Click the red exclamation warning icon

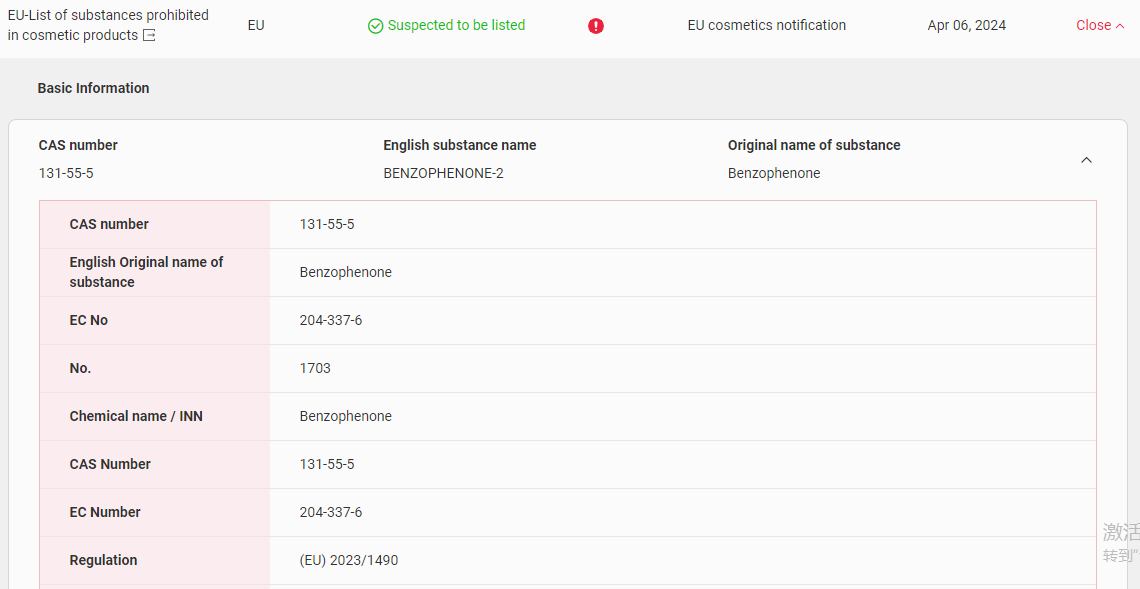pyautogui.click(x=596, y=26)
